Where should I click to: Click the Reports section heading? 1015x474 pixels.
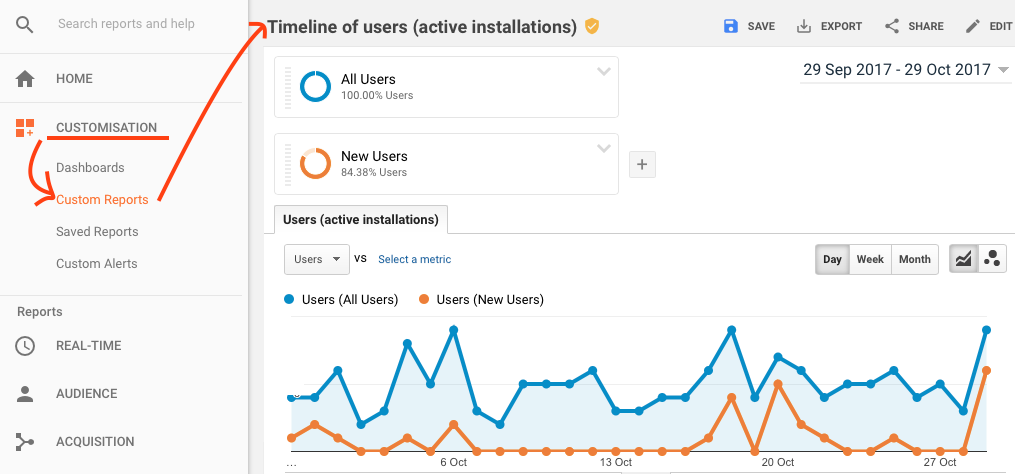pyautogui.click(x=39, y=311)
